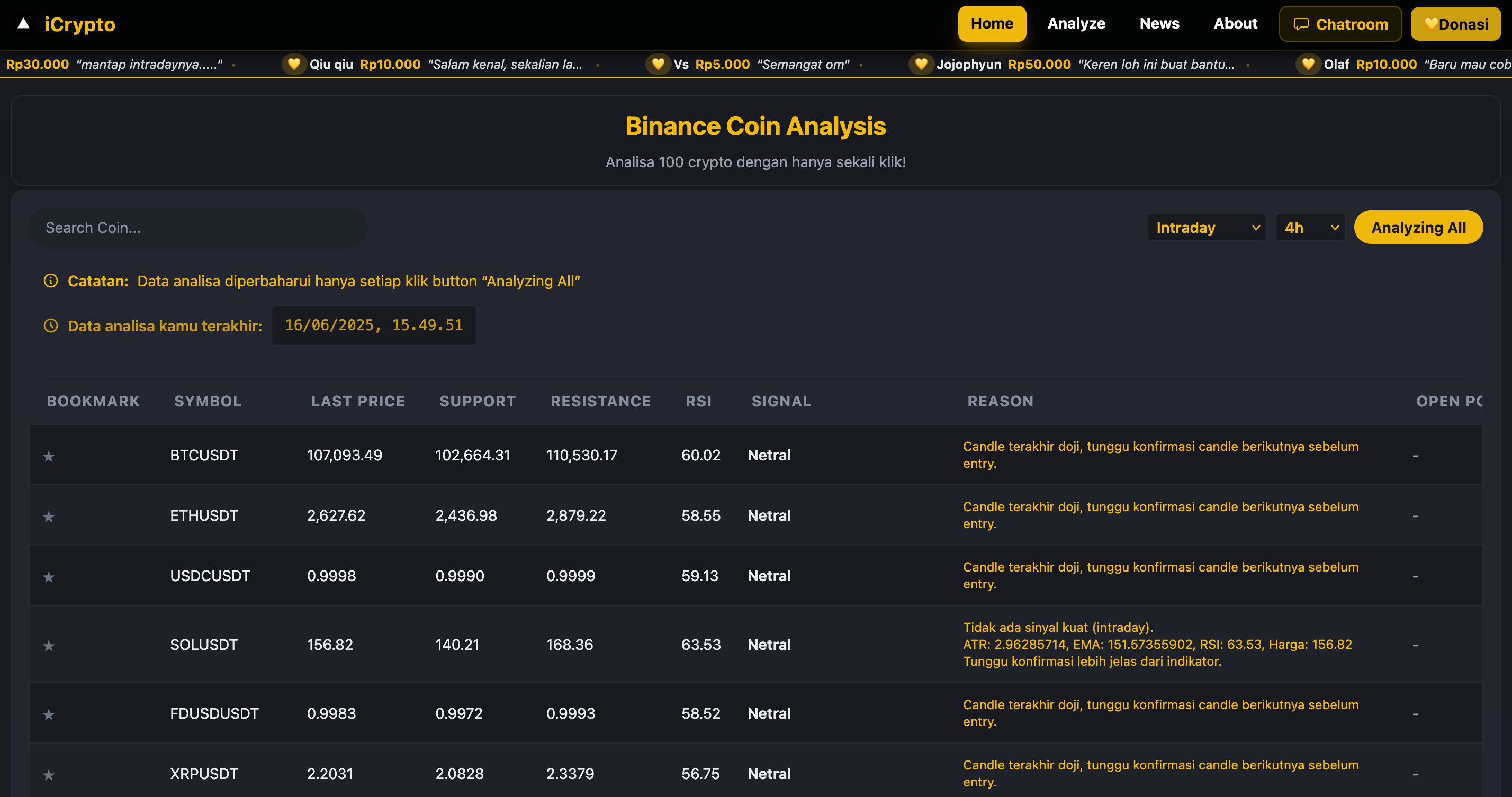
Task: Click the FDUSDUSDT support 0.9972
Action: [459, 713]
